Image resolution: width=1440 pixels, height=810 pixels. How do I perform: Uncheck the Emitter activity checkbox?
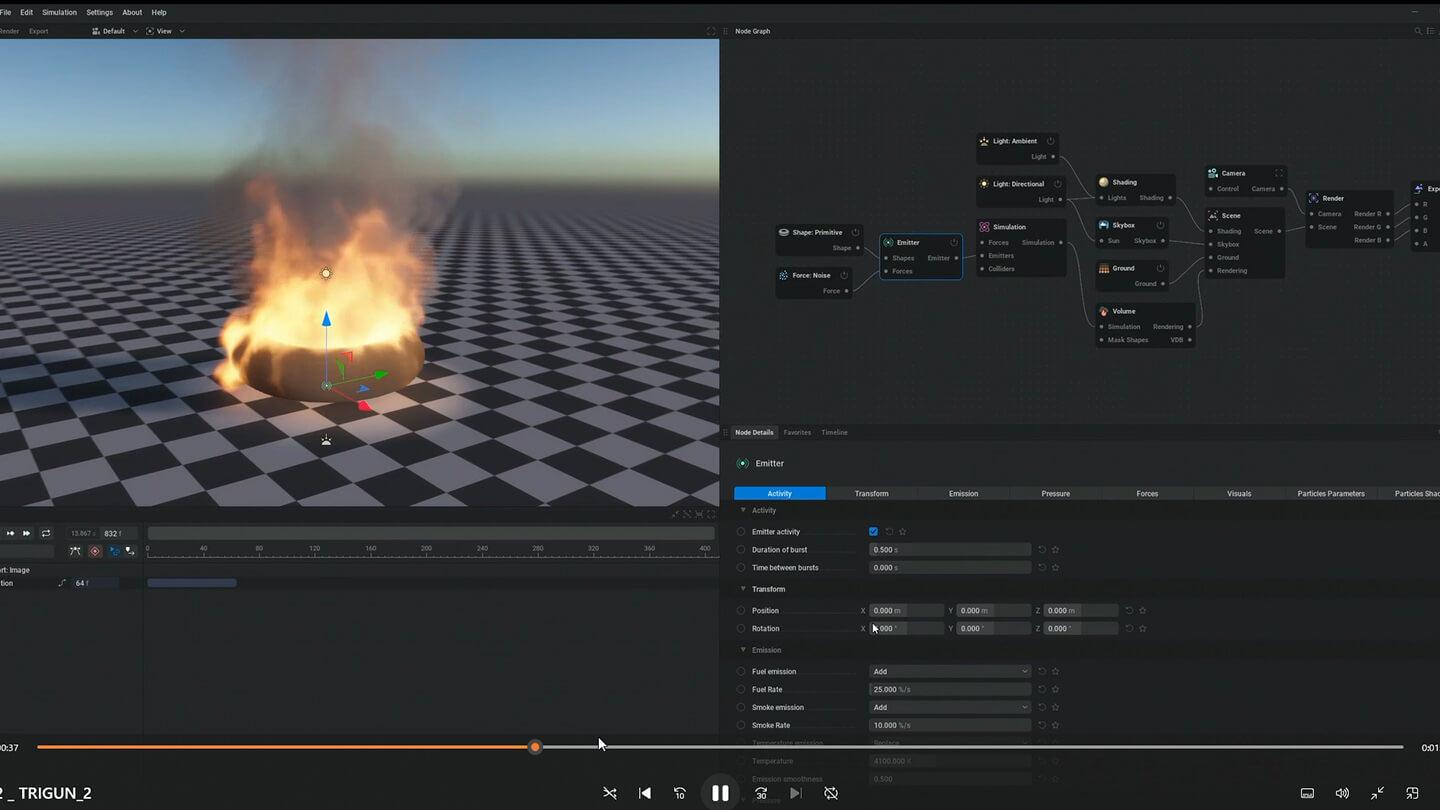[x=873, y=532]
